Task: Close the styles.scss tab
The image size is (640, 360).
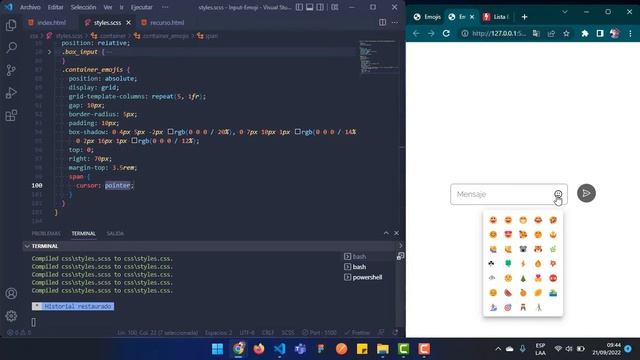Action: point(129,22)
